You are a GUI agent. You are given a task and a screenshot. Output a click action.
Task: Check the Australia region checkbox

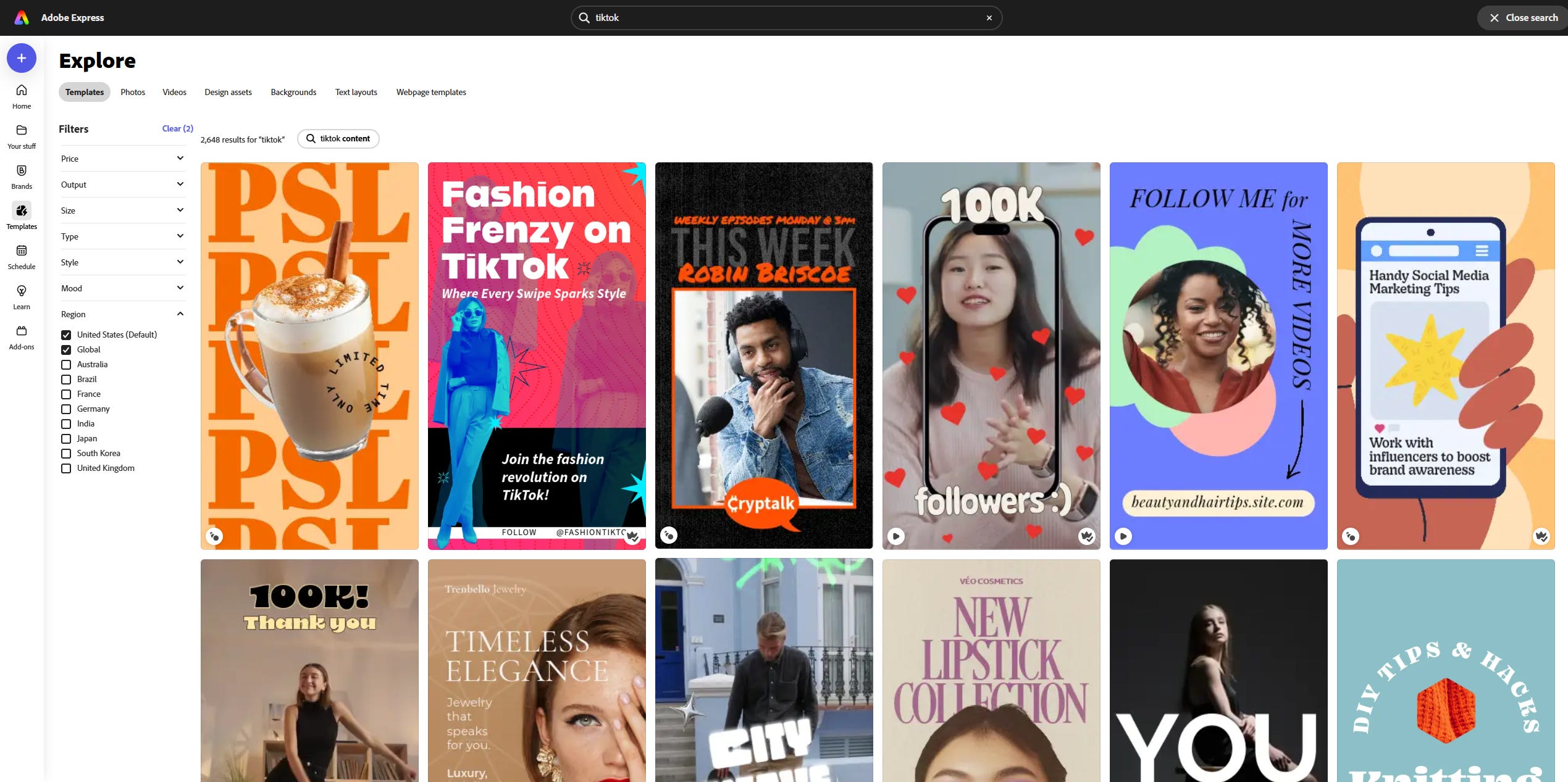click(66, 364)
